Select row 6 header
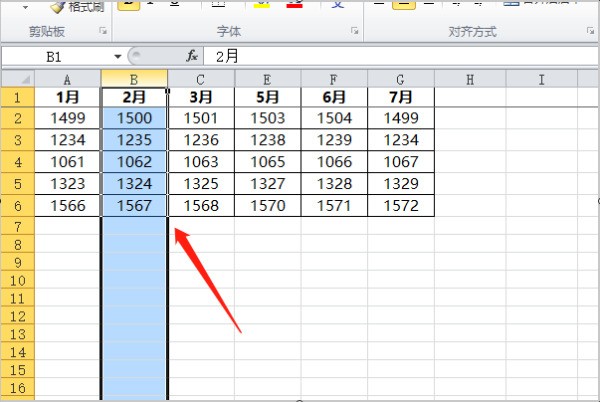Screen dimensions: 600x402 point(18,206)
